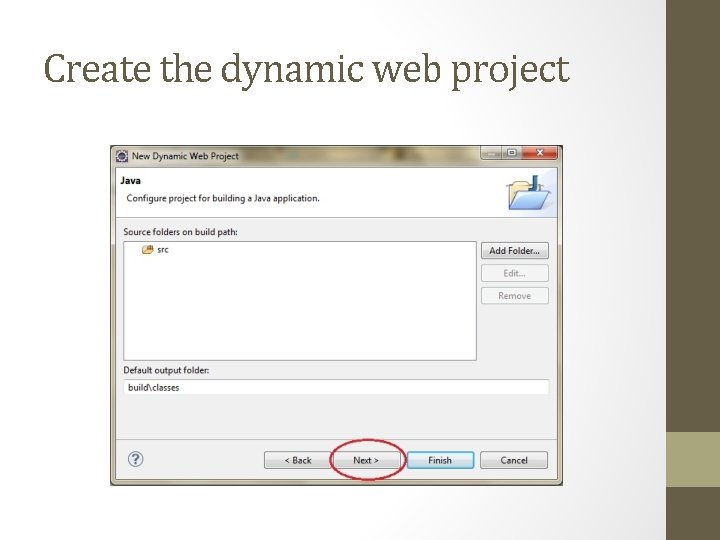Viewport: 720px width, 540px height.
Task: Click the 'Source folders on build path:' label
Action: click(x=180, y=232)
